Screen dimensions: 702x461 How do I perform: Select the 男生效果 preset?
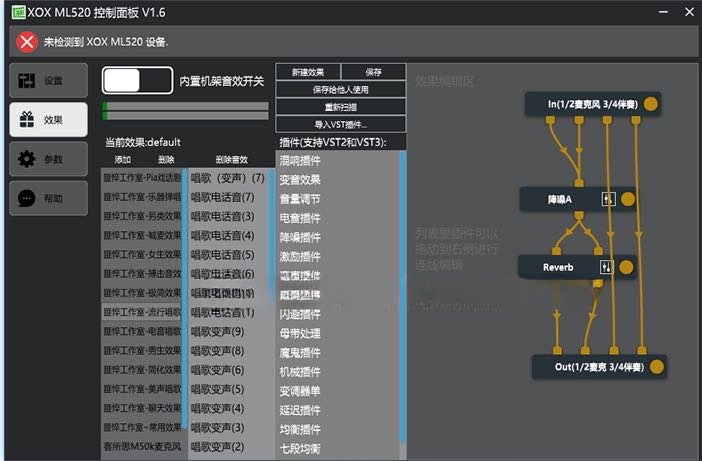[142, 351]
